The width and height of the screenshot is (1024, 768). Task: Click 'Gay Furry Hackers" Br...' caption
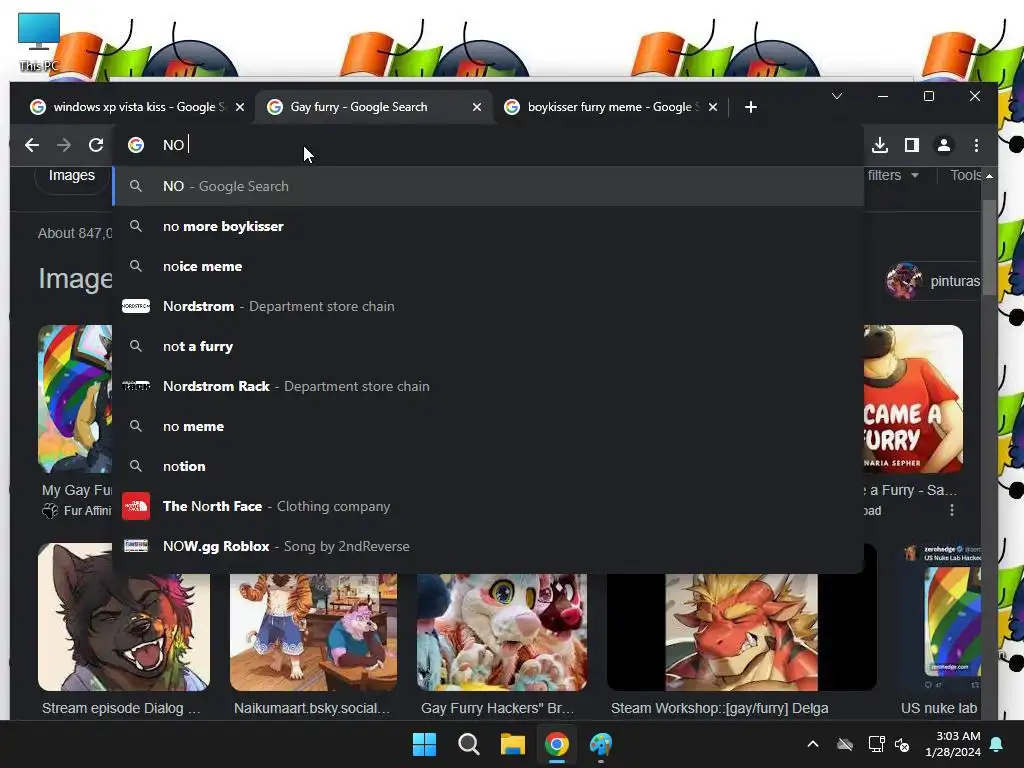pyautogui.click(x=498, y=708)
